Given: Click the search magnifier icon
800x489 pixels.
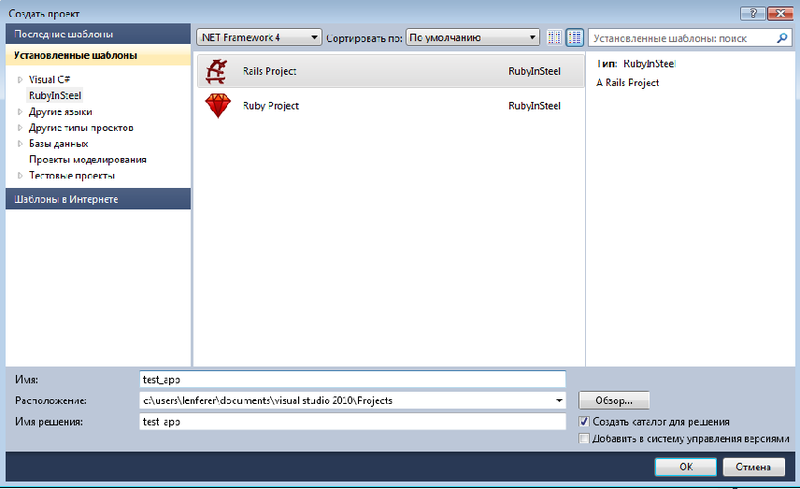Looking at the screenshot, I should click(x=782, y=38).
